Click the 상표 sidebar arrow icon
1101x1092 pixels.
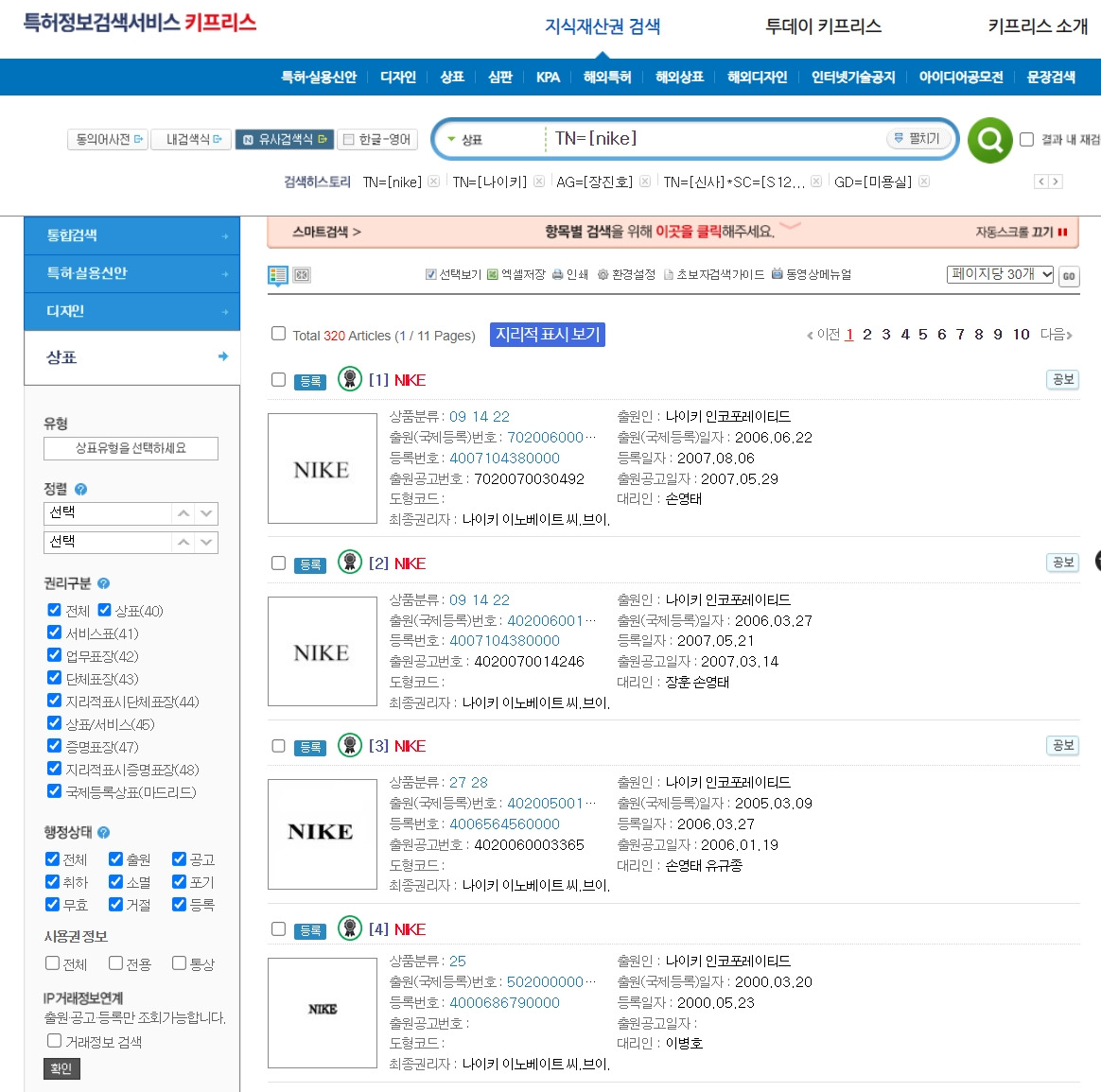point(223,356)
